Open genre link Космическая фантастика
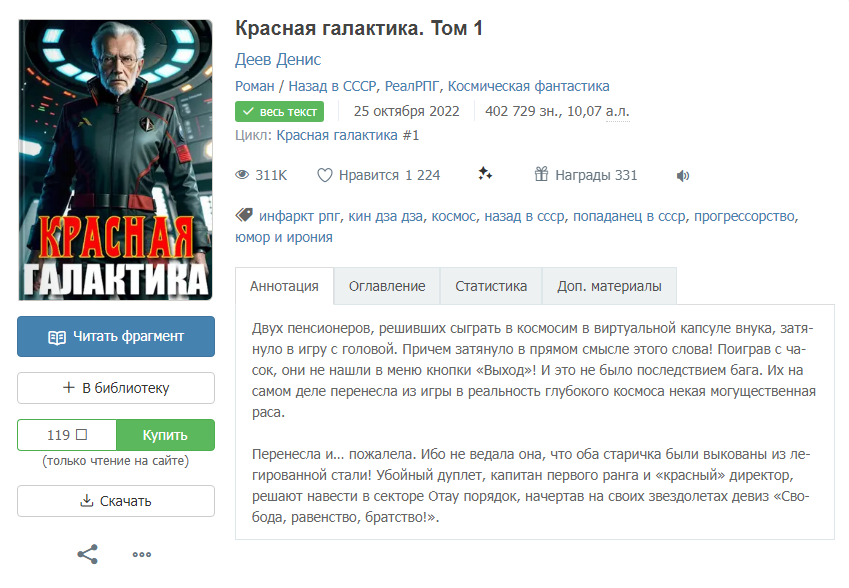The image size is (849, 588). pyautogui.click(x=528, y=86)
